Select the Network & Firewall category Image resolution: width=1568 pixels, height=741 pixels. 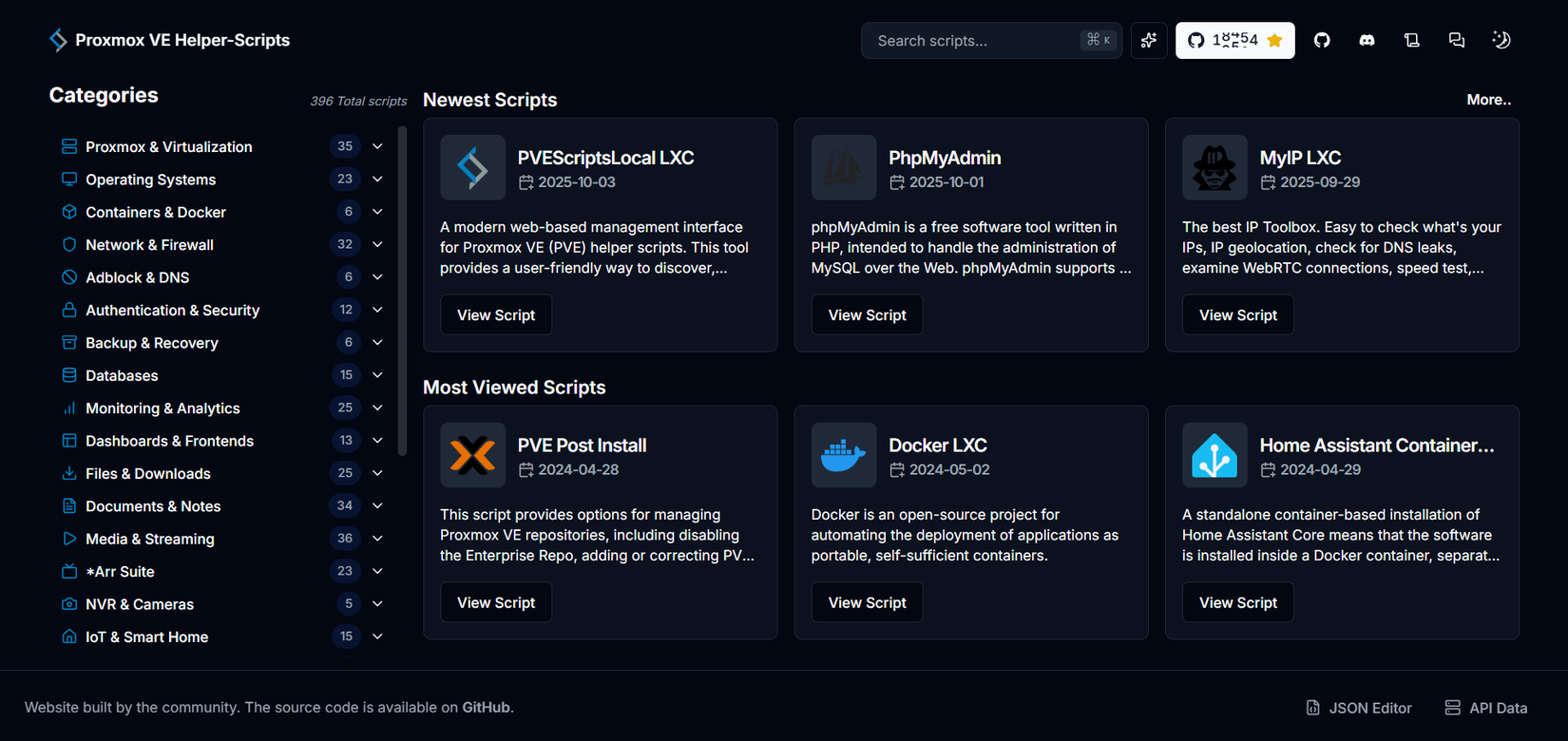(149, 245)
